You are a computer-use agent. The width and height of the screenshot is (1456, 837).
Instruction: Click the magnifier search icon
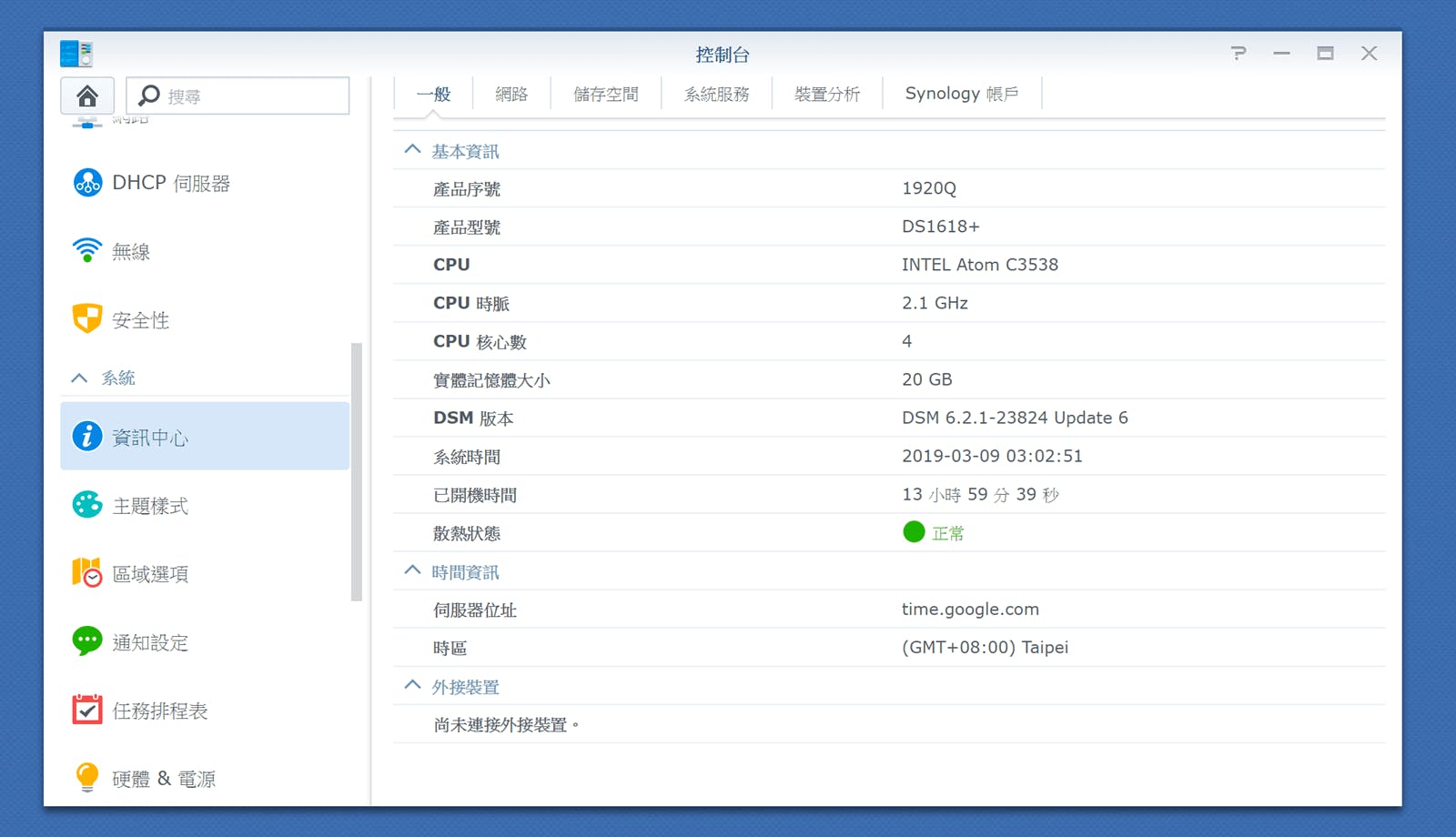(x=149, y=96)
